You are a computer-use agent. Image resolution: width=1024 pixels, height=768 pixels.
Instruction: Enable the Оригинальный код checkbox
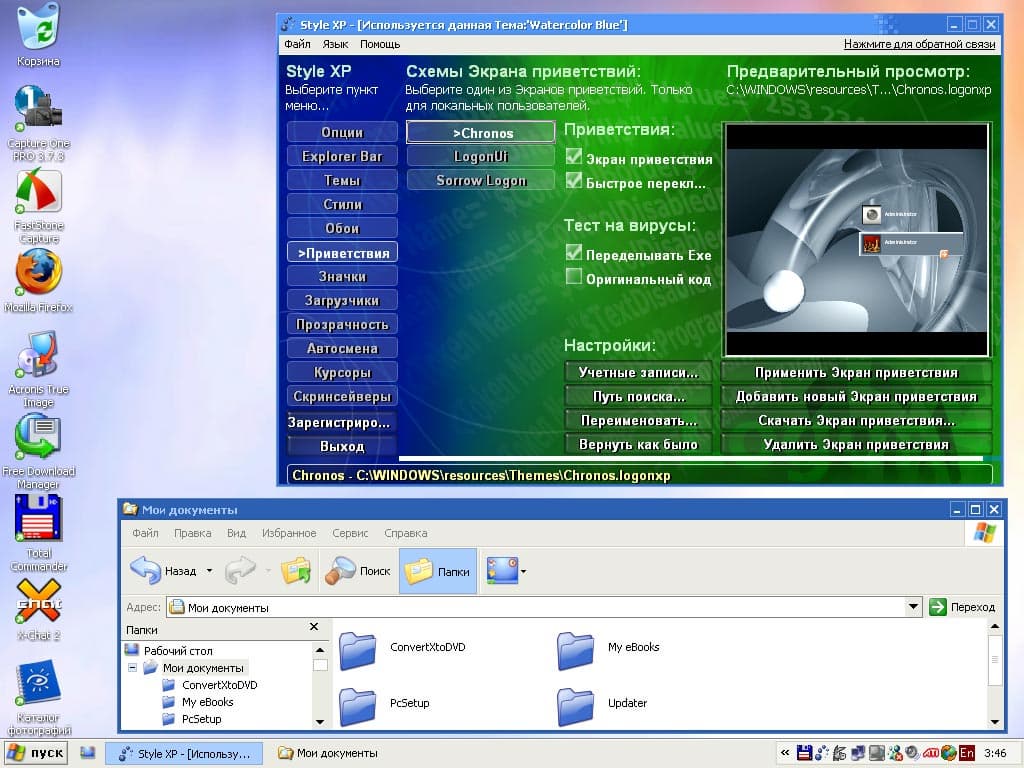573,277
